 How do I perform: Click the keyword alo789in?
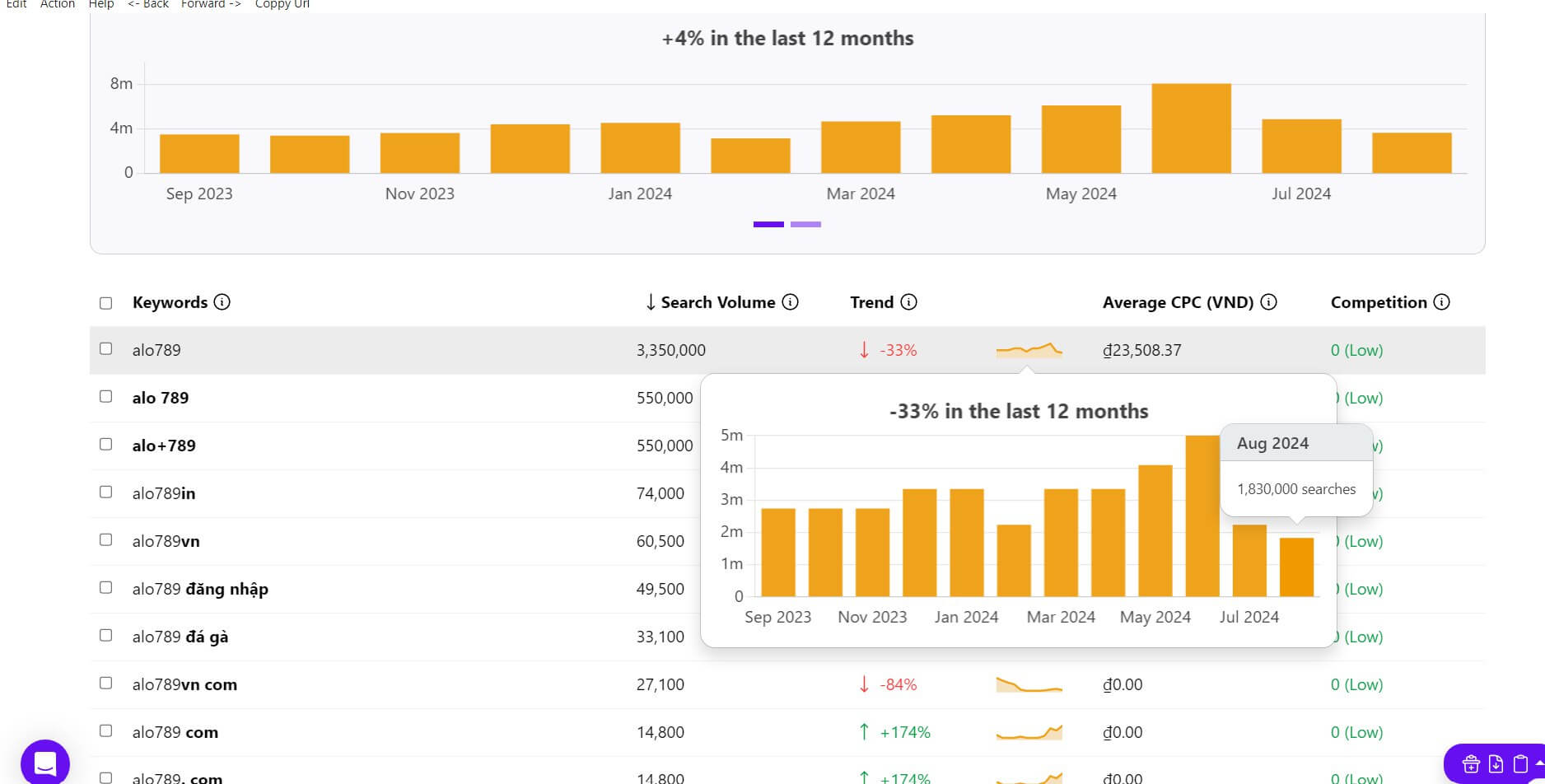click(164, 493)
